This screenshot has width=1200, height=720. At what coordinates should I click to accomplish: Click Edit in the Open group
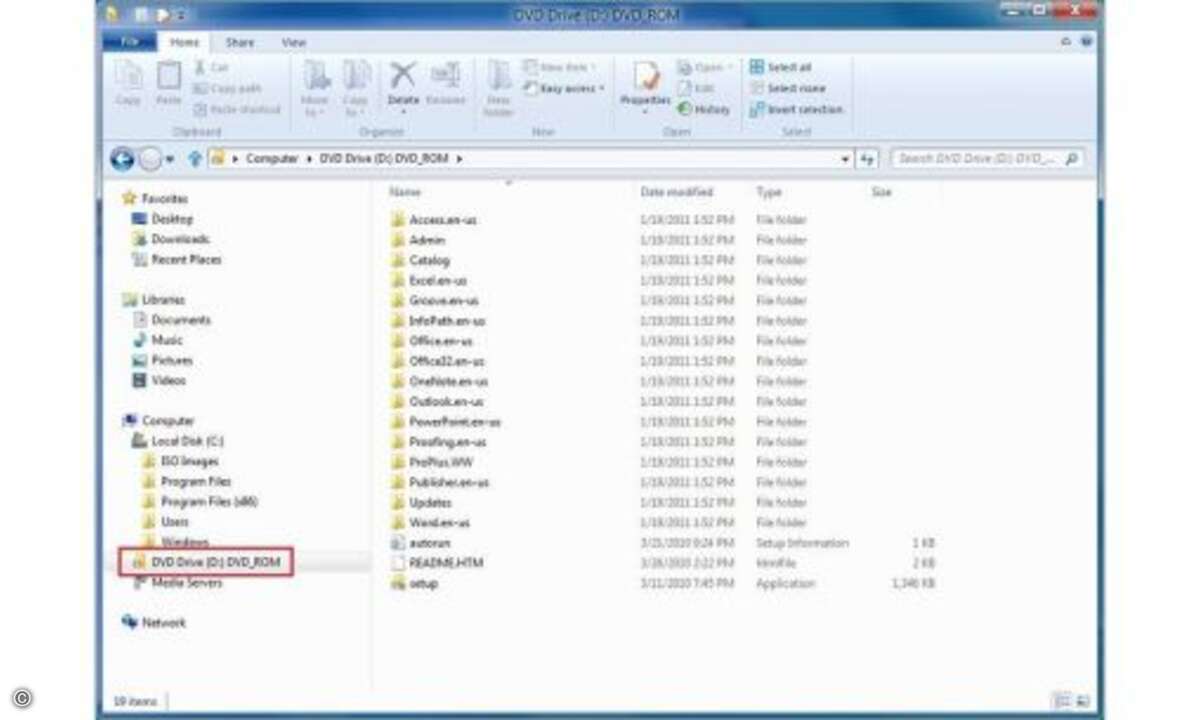696,88
